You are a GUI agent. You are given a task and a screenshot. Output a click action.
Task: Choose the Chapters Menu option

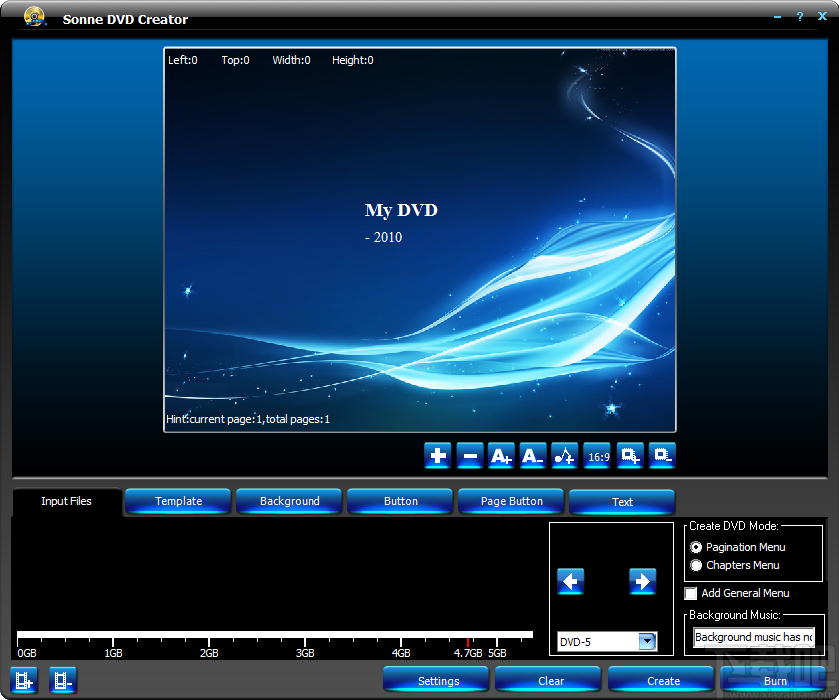[696, 565]
